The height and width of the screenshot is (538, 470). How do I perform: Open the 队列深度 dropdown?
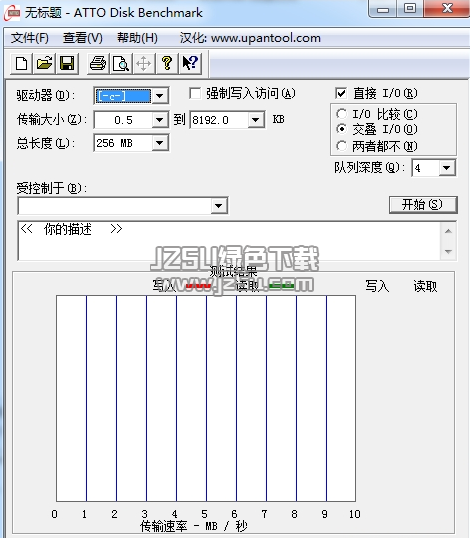tap(447, 168)
